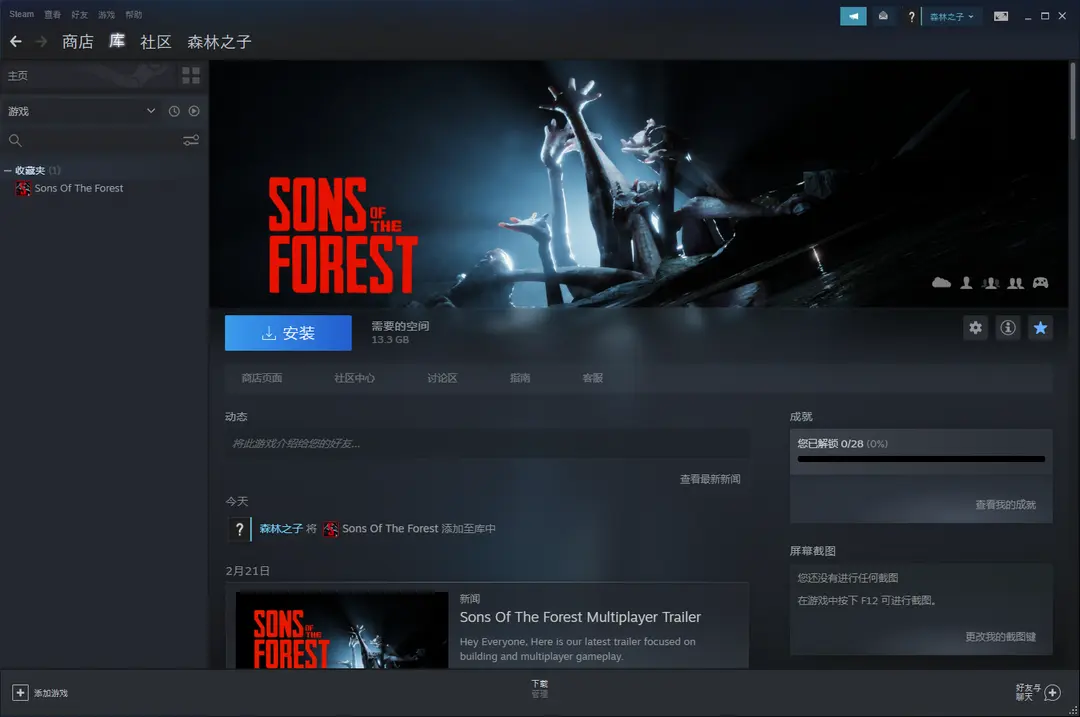Viewport: 1080px width, 717px height.
Task: Click the achievements progress bar
Action: (x=921, y=459)
